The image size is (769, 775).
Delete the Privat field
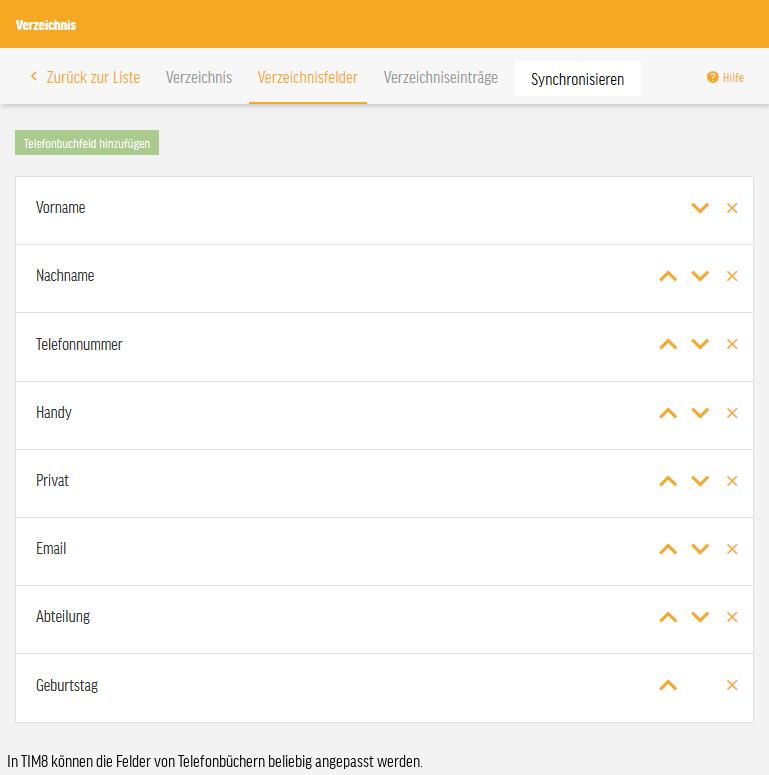click(732, 481)
